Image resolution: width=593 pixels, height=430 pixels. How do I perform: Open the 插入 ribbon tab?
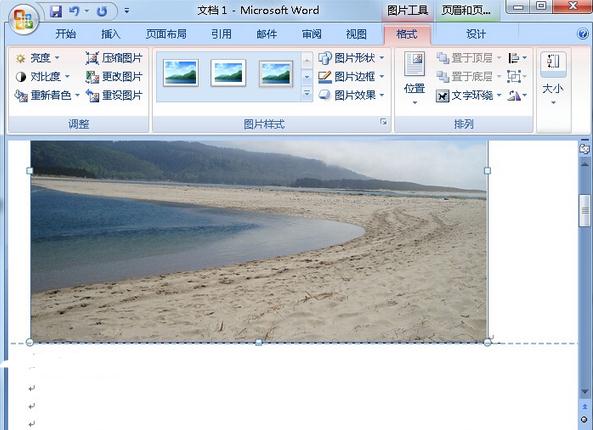pyautogui.click(x=110, y=34)
